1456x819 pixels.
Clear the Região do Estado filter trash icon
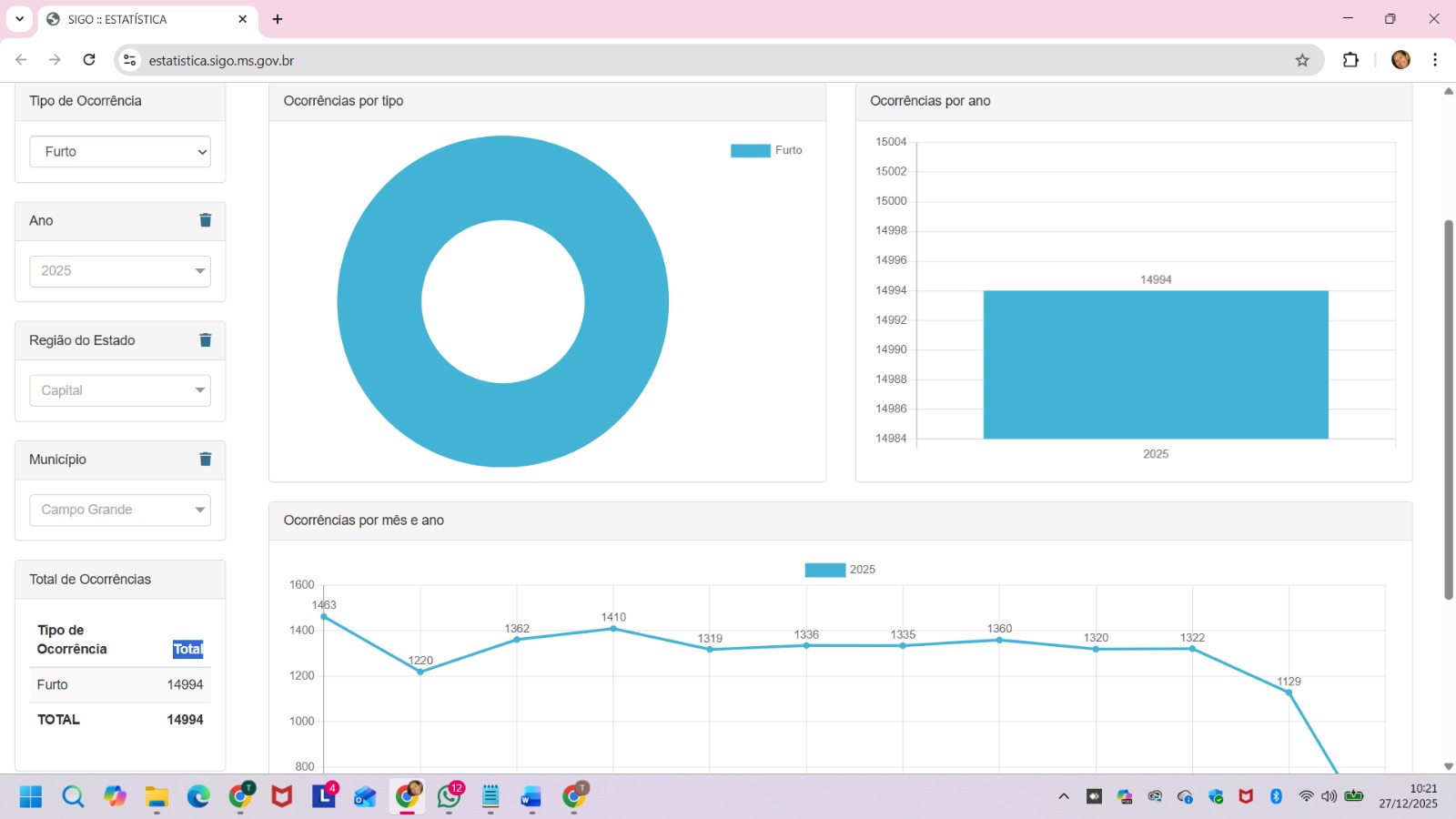coord(205,340)
